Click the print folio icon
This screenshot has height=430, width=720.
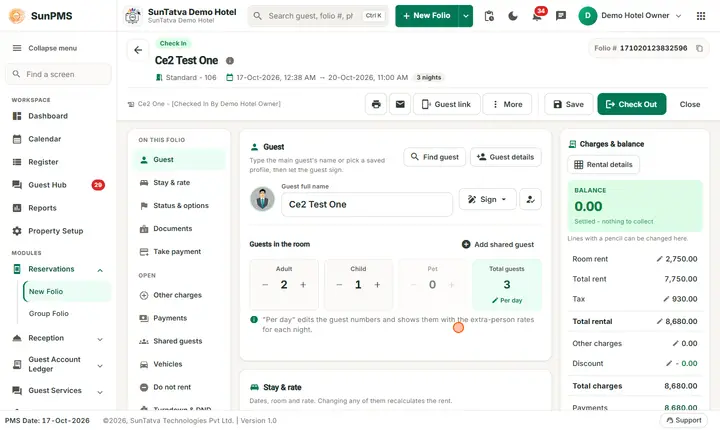pyautogui.click(x=376, y=104)
